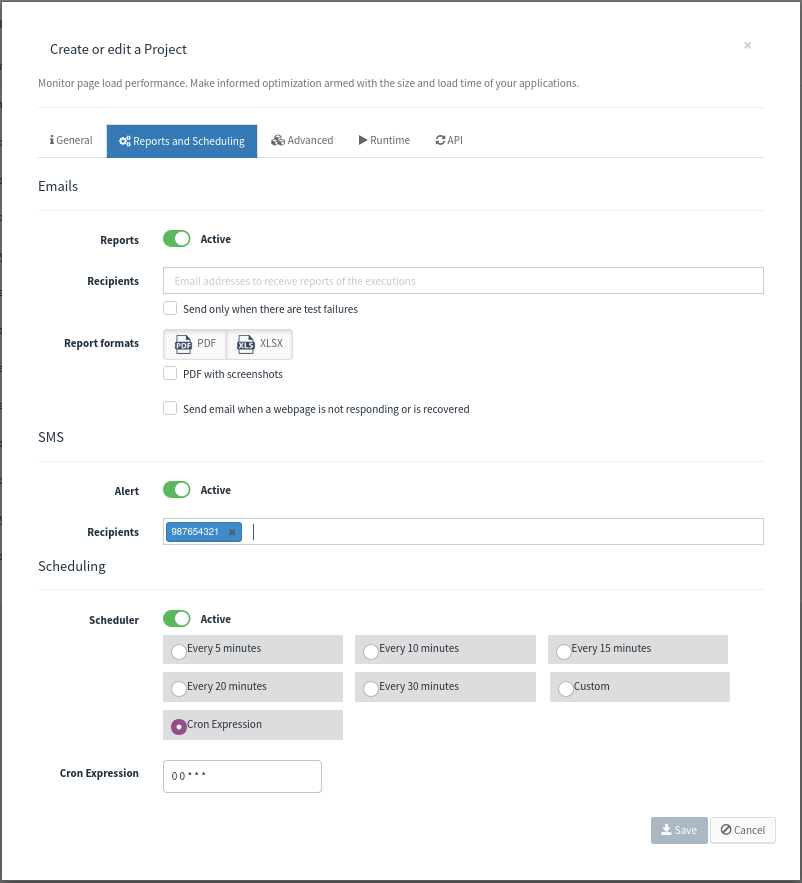Go to the Runtime tab
The width and height of the screenshot is (802, 883).
[x=384, y=140]
